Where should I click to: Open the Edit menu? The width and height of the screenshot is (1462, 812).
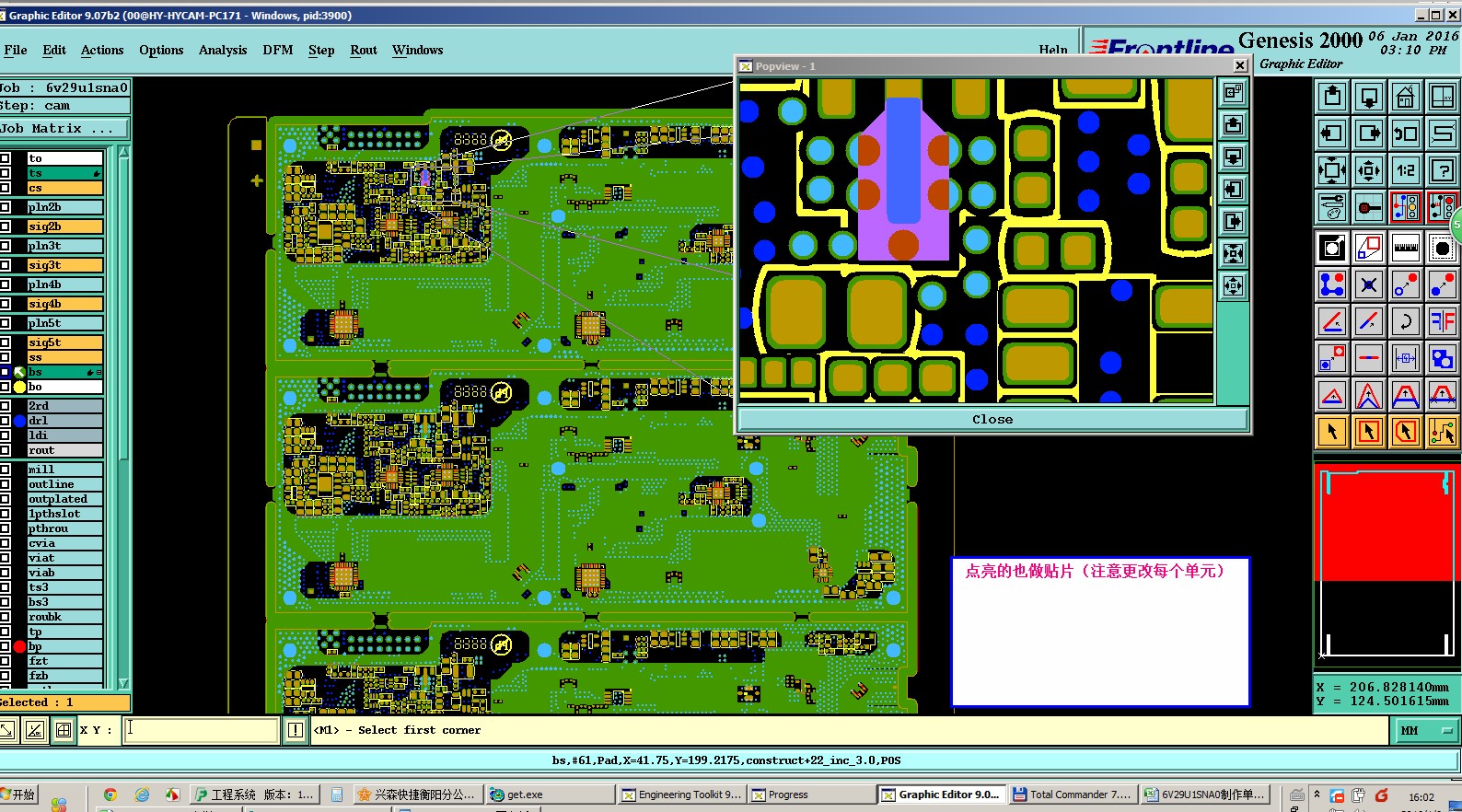[54, 50]
